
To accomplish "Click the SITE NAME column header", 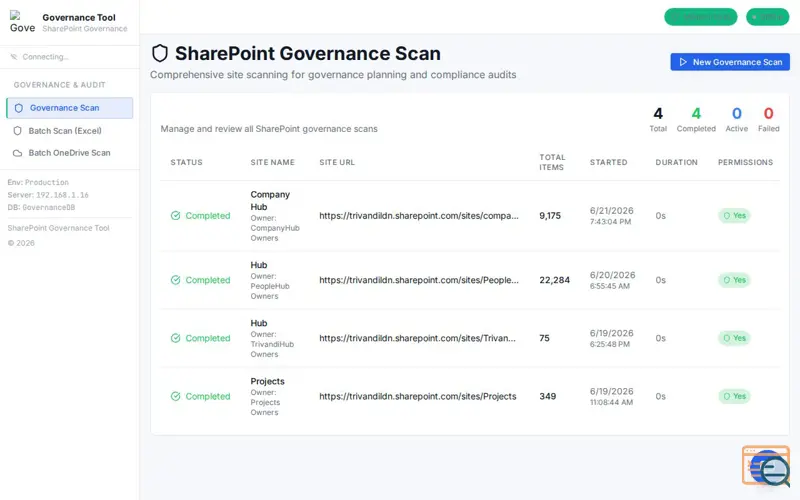I will coord(272,162).
